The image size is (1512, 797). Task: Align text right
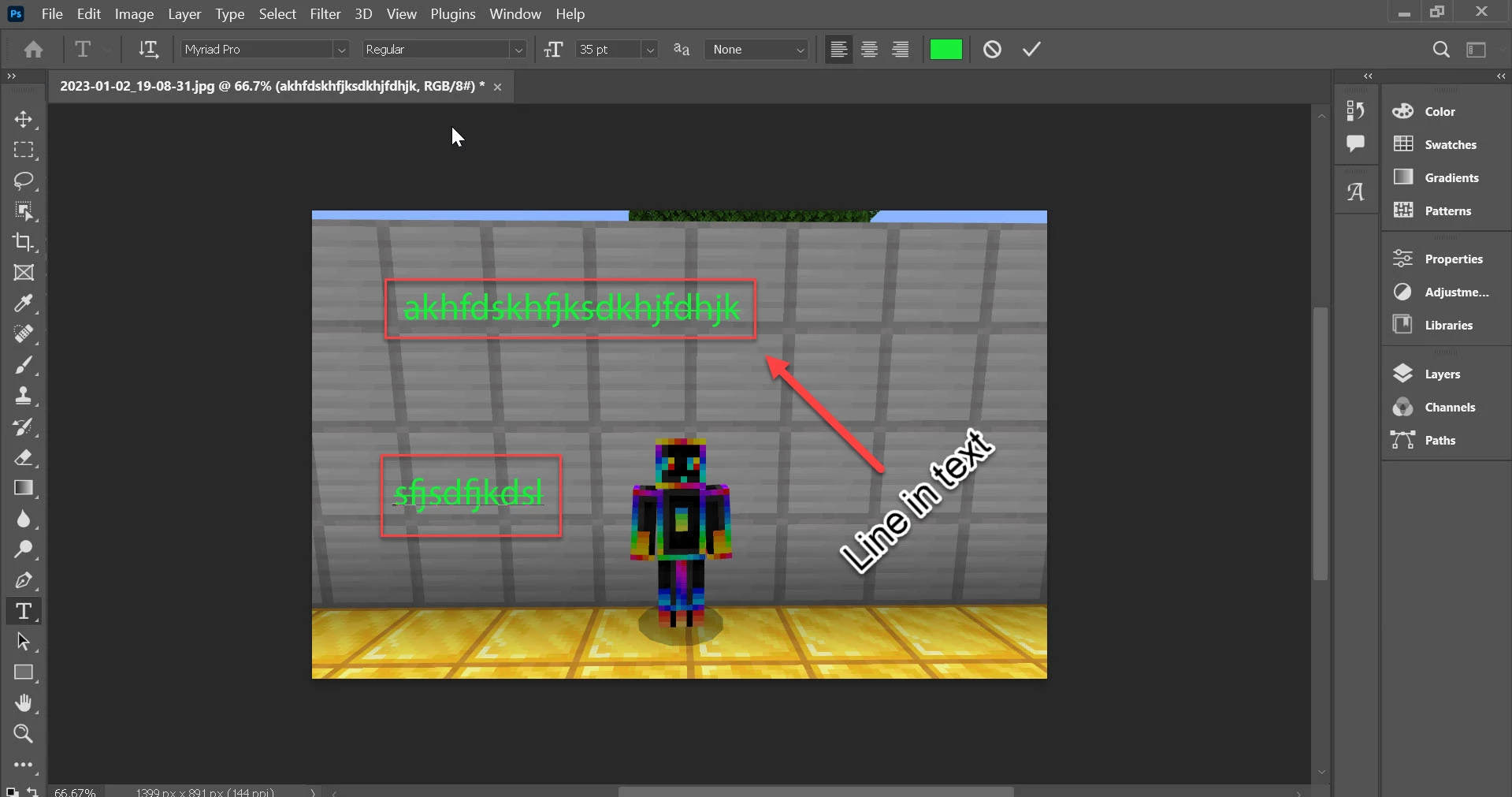[901, 50]
